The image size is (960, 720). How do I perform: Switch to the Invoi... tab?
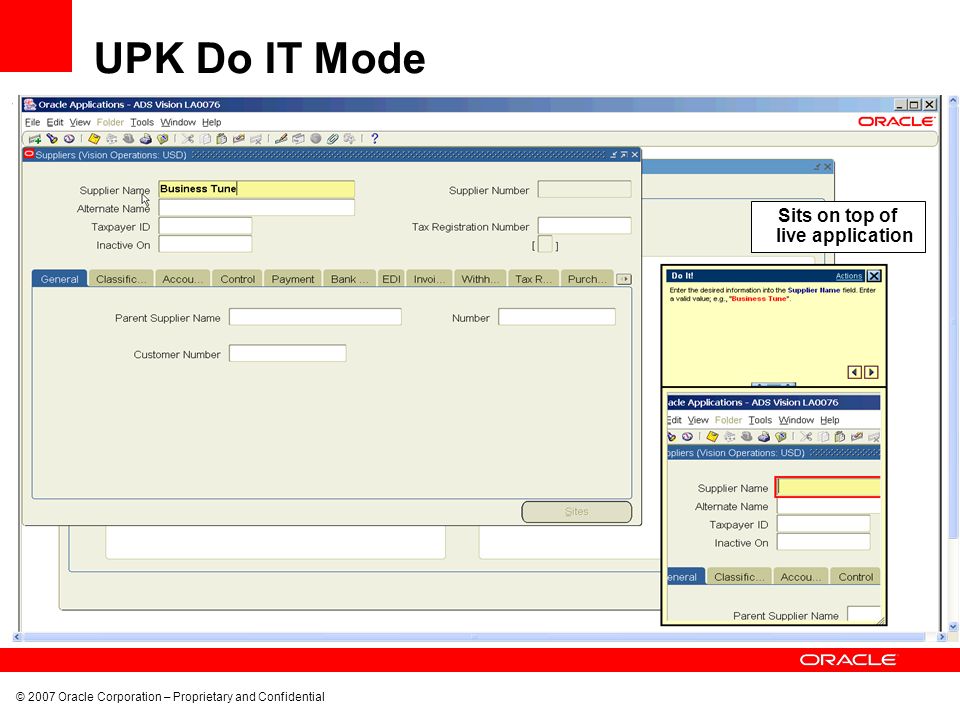point(430,279)
